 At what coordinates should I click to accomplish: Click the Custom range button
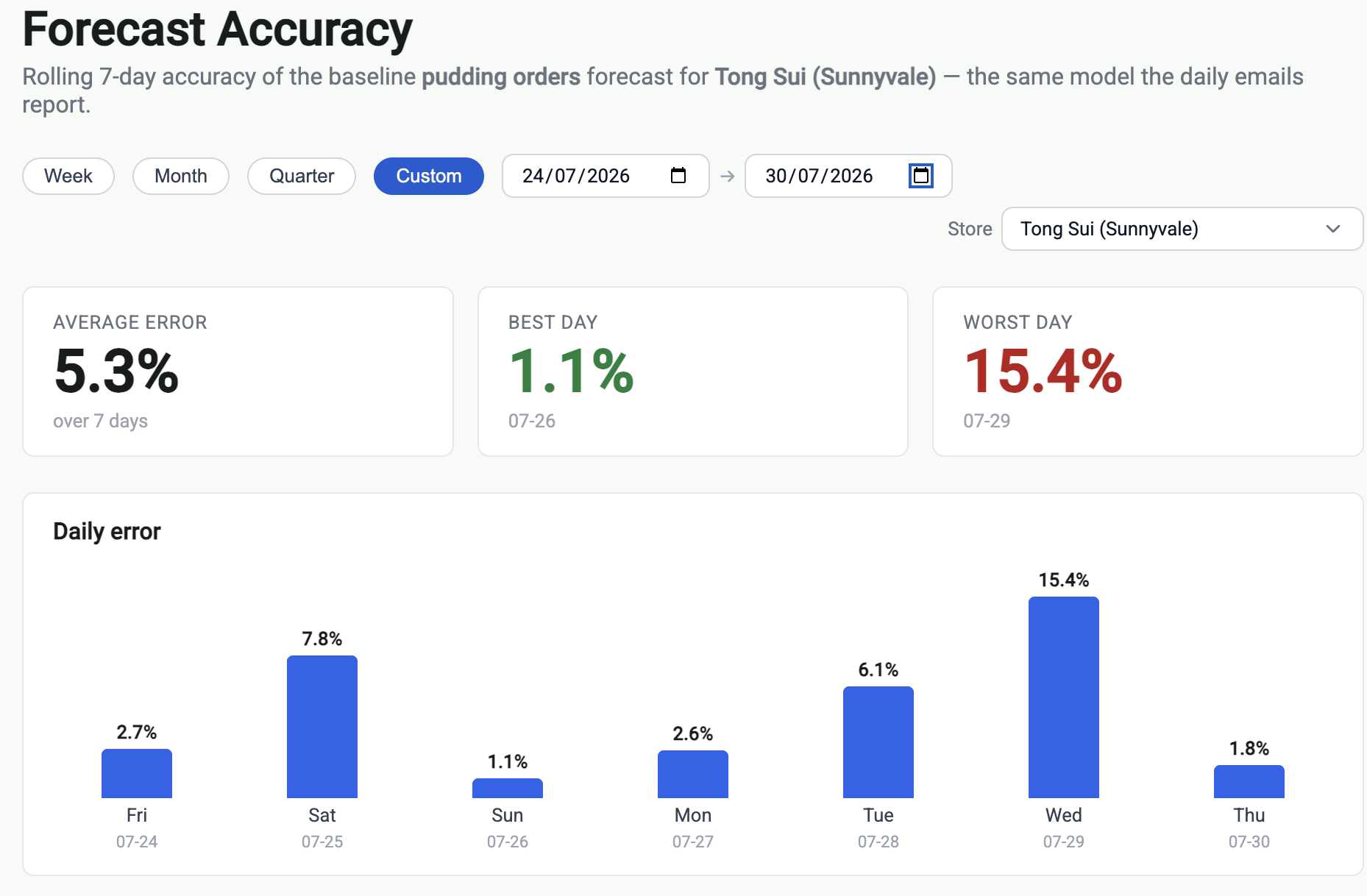coord(429,176)
